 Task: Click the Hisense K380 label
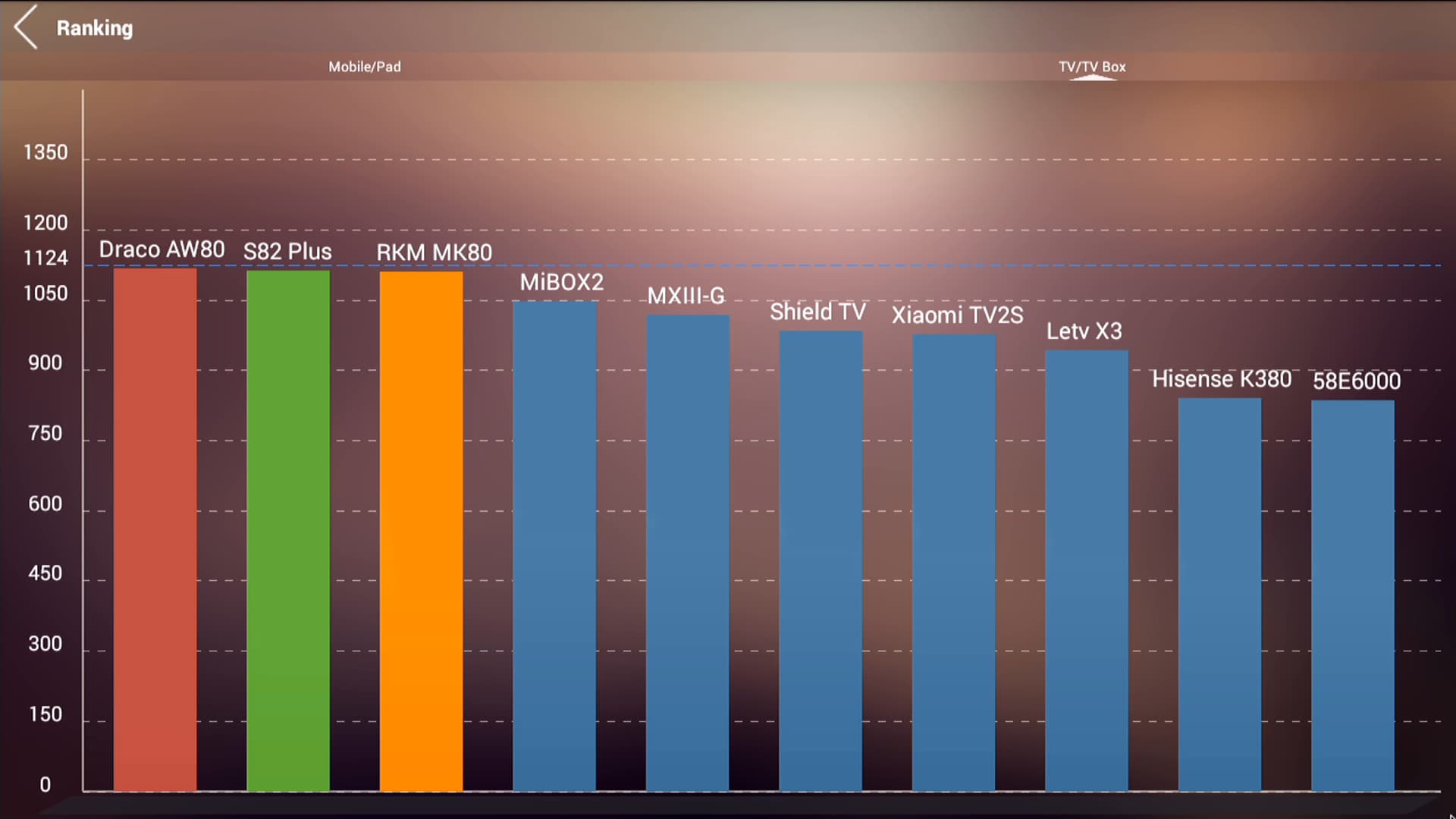point(1222,379)
